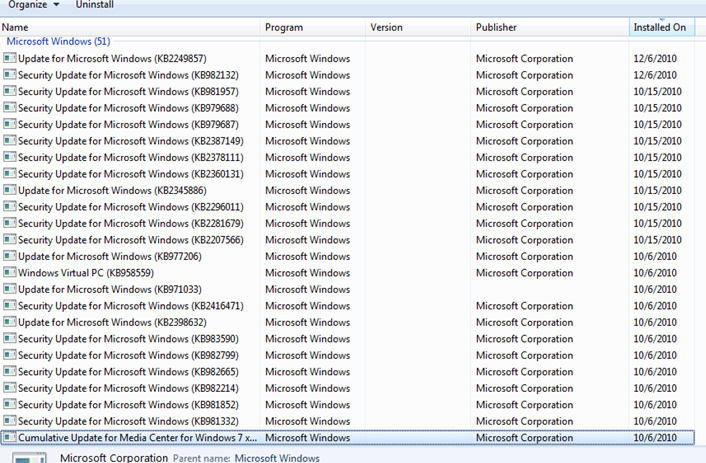The height and width of the screenshot is (463, 706).
Task: Select Security Update (KB982132) name text
Action: coord(128,75)
